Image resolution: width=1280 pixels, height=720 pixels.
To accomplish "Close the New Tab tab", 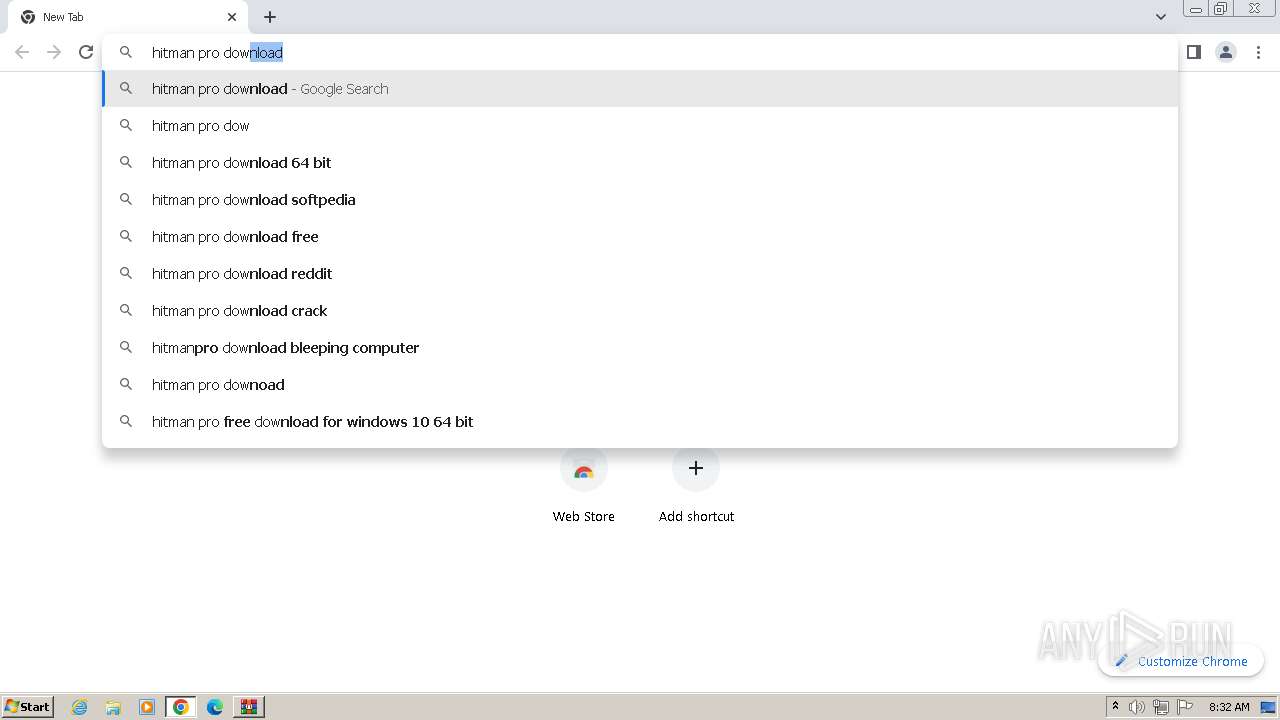I will 232,17.
